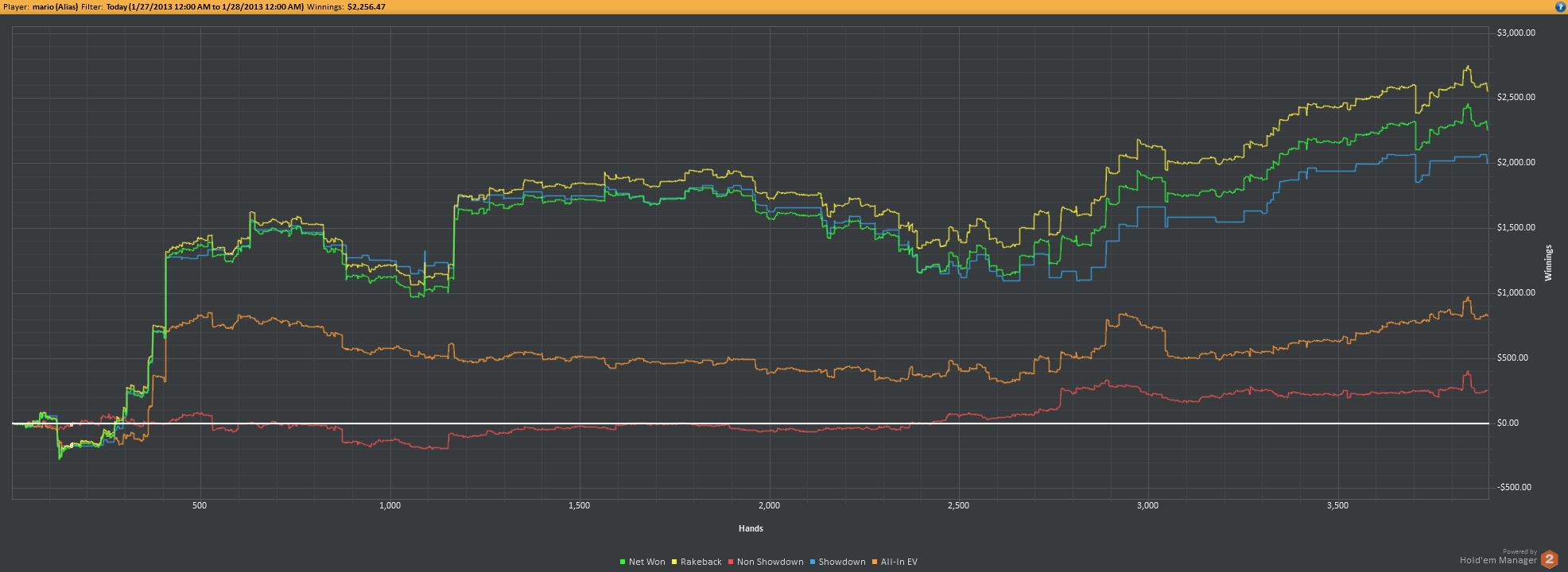Click the '-$500.00' y-axis label
The height and width of the screenshot is (572, 1568).
1514,488
